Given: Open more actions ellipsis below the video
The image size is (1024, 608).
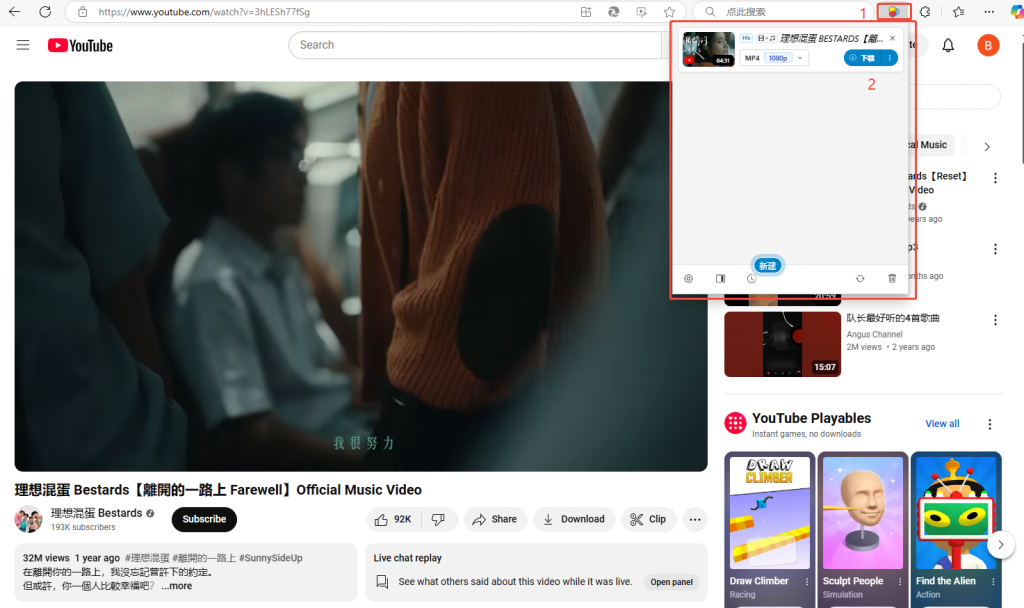Looking at the screenshot, I should [695, 519].
